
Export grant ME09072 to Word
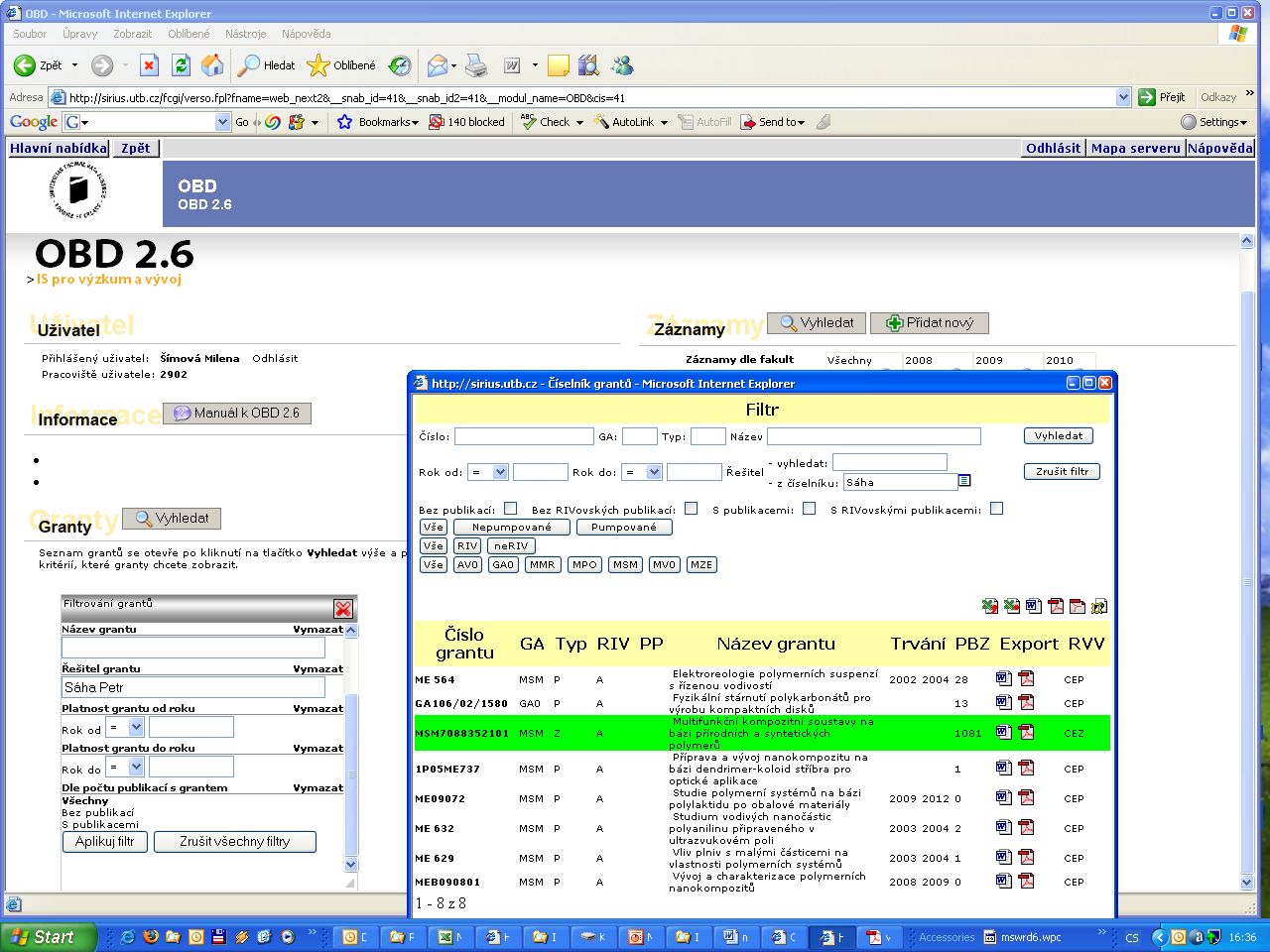tap(1004, 797)
